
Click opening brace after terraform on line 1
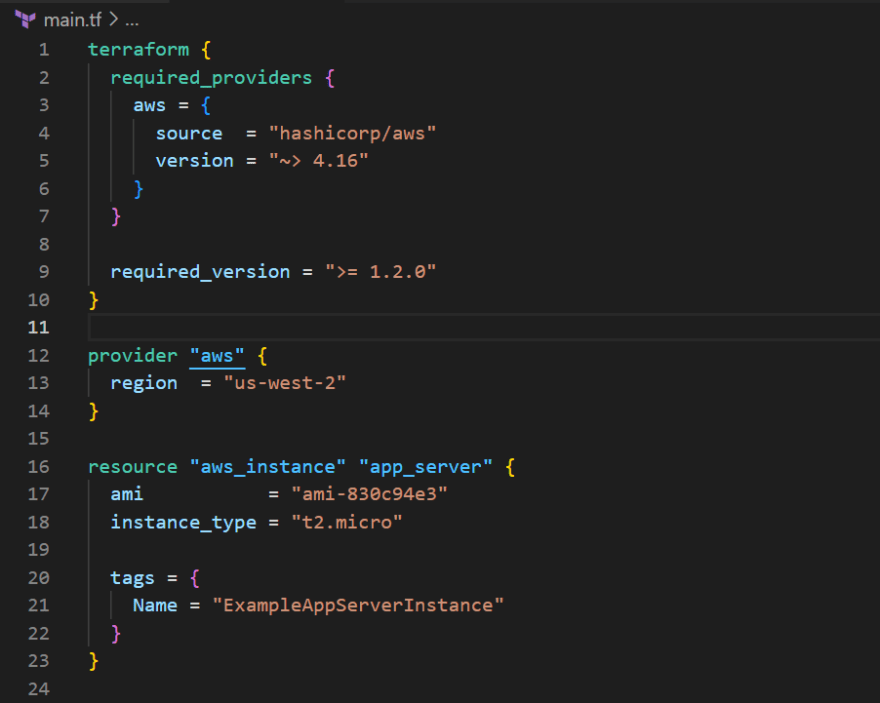click(206, 50)
